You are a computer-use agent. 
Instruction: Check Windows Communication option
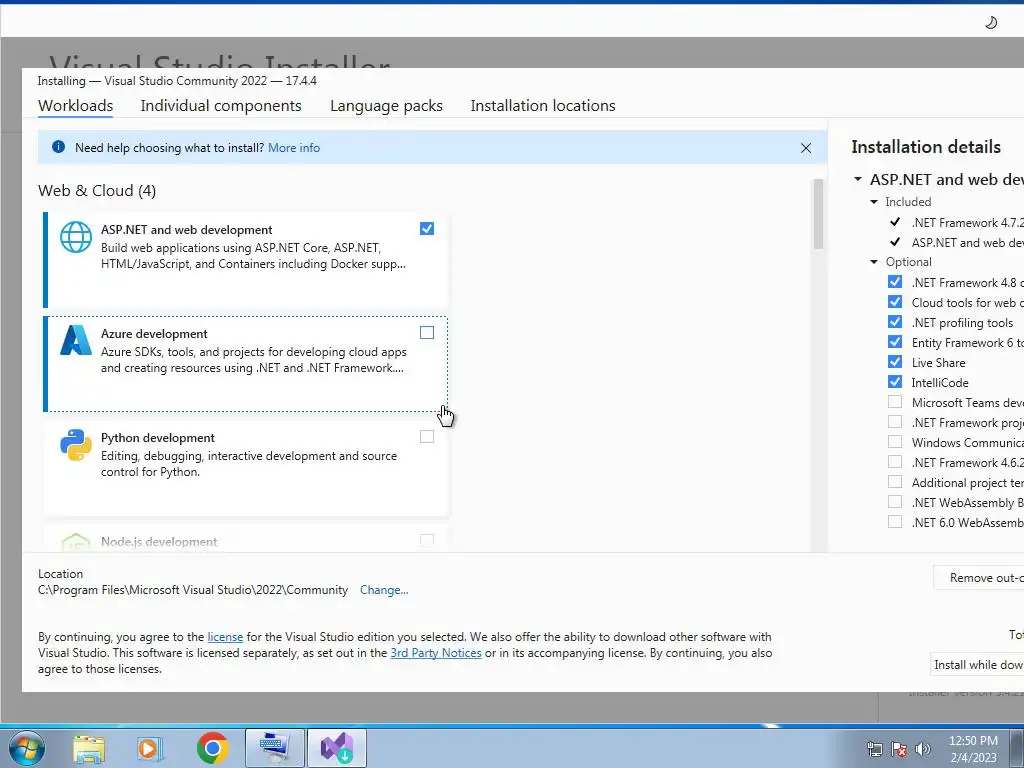pos(895,441)
